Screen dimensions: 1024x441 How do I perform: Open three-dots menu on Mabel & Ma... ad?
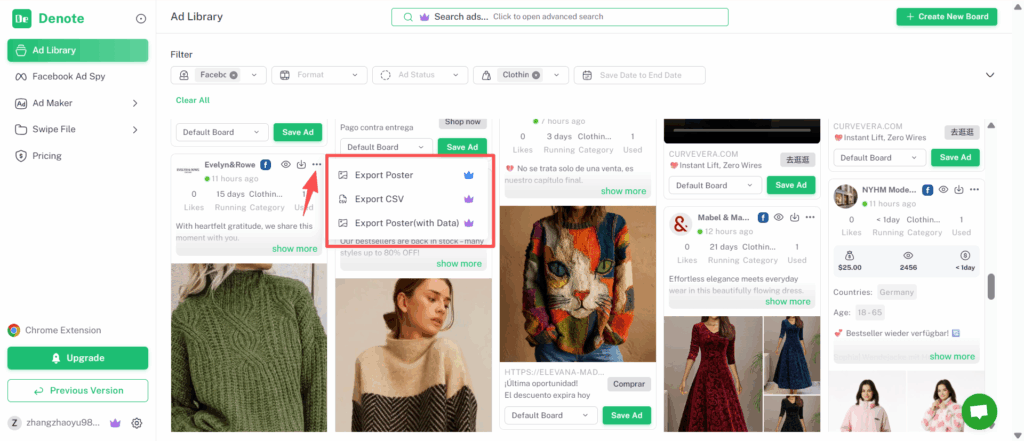[810, 217]
